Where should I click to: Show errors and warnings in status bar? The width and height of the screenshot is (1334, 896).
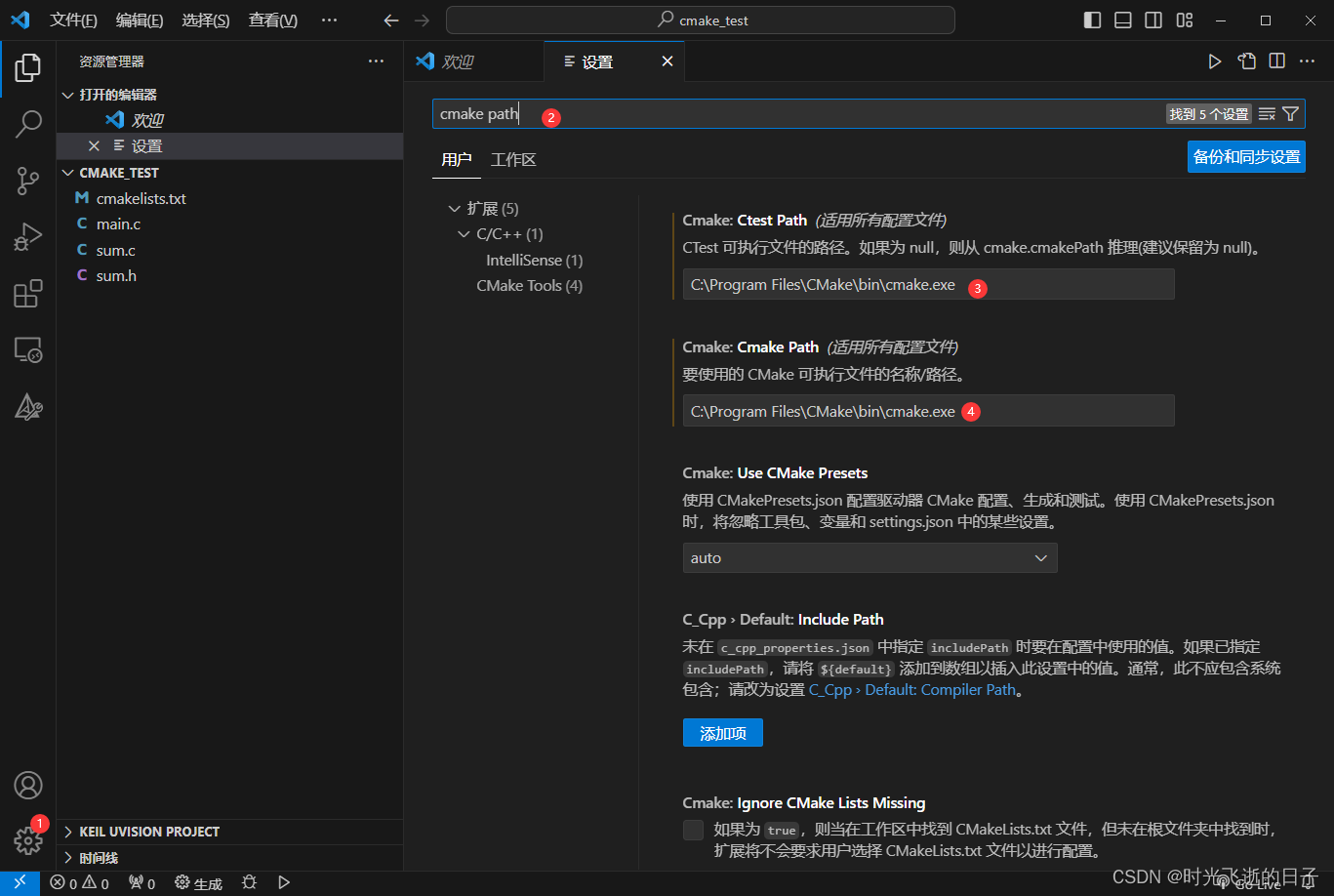[80, 883]
